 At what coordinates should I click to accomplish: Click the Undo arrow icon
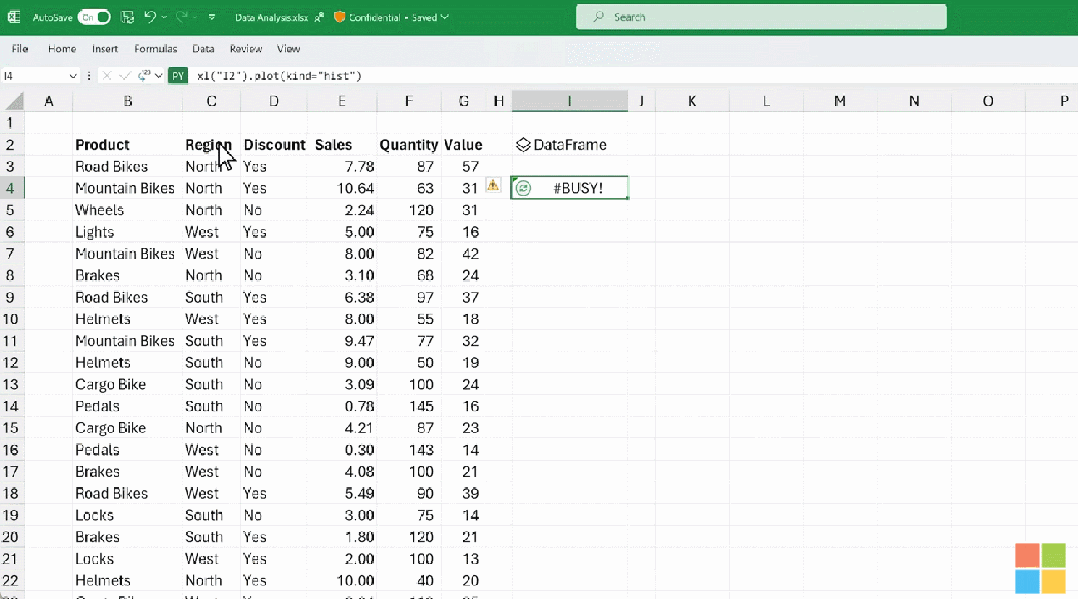(x=150, y=17)
